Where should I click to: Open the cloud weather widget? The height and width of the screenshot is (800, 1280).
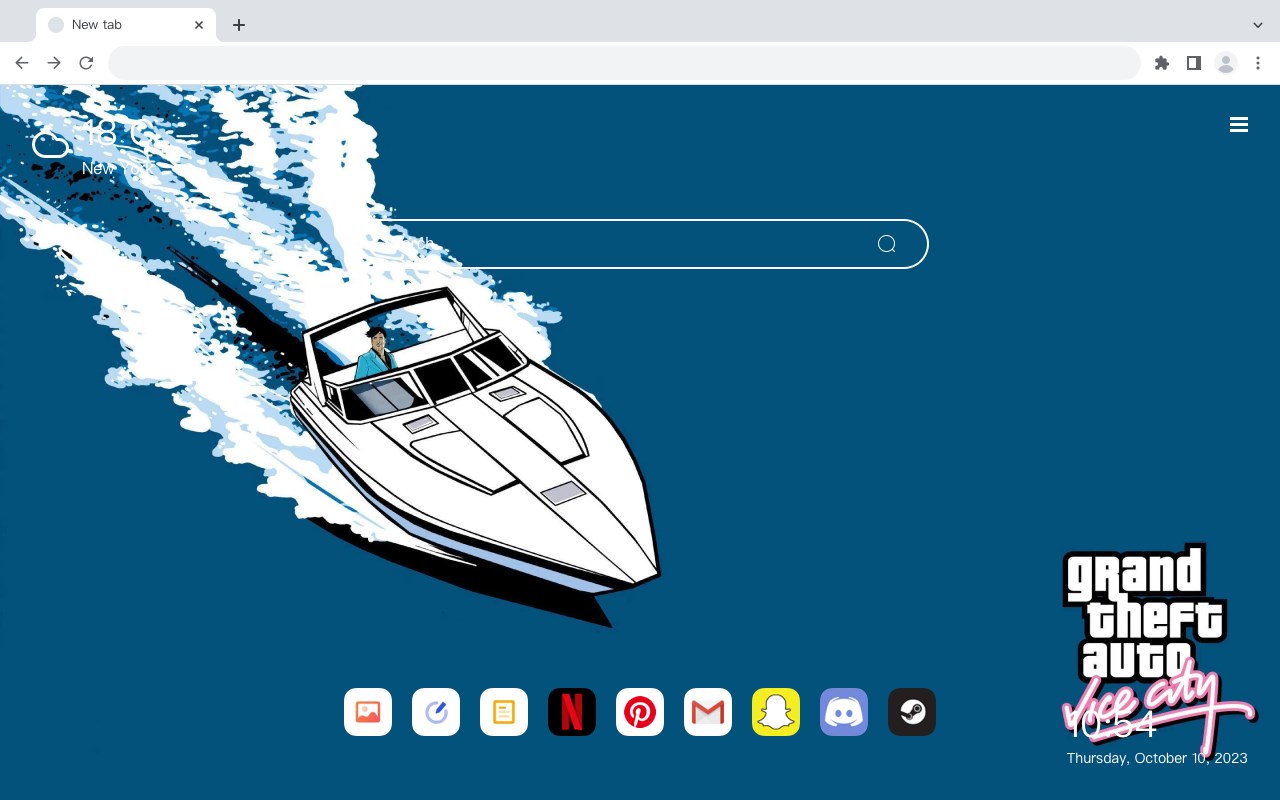(50, 144)
